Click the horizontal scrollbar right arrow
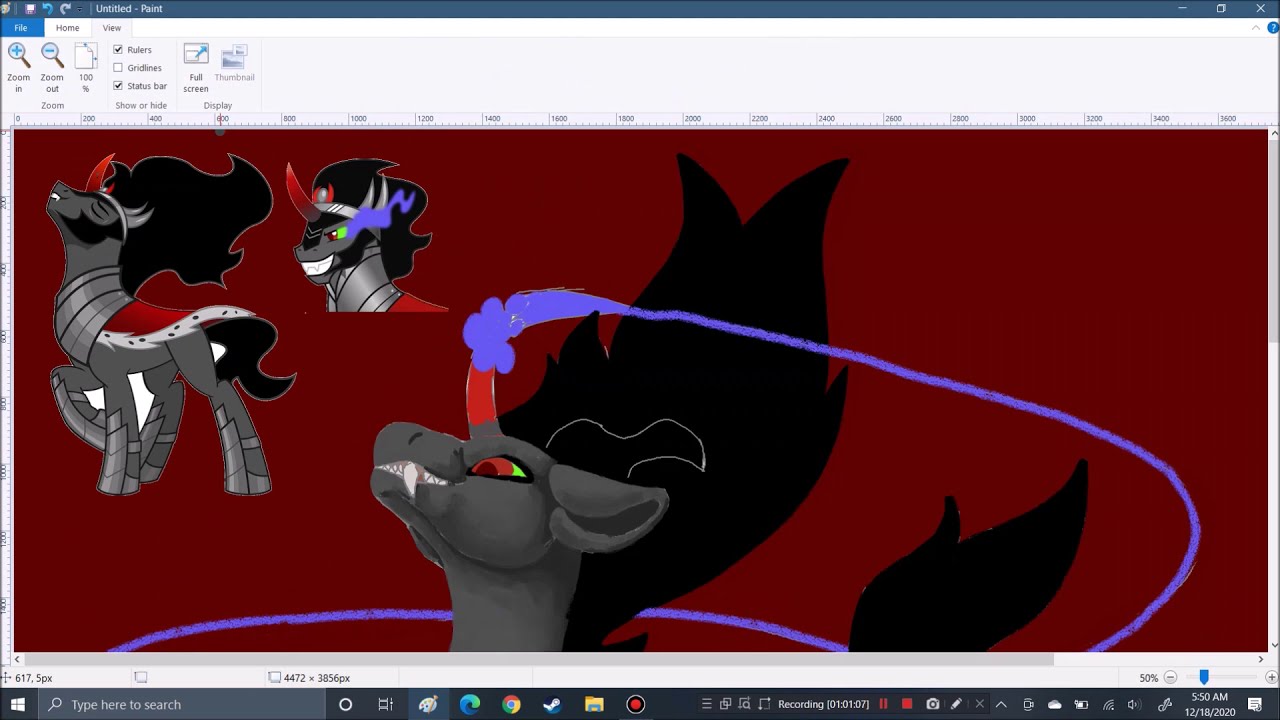This screenshot has width=1280, height=720. tap(1261, 659)
